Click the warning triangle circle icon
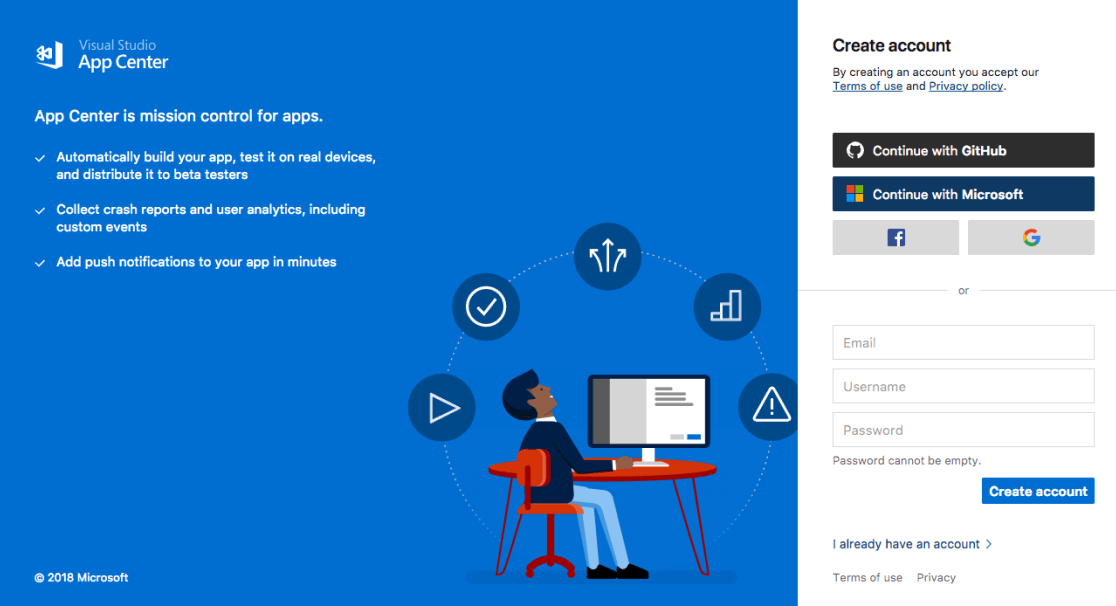The width and height of the screenshot is (1116, 606). (770, 407)
